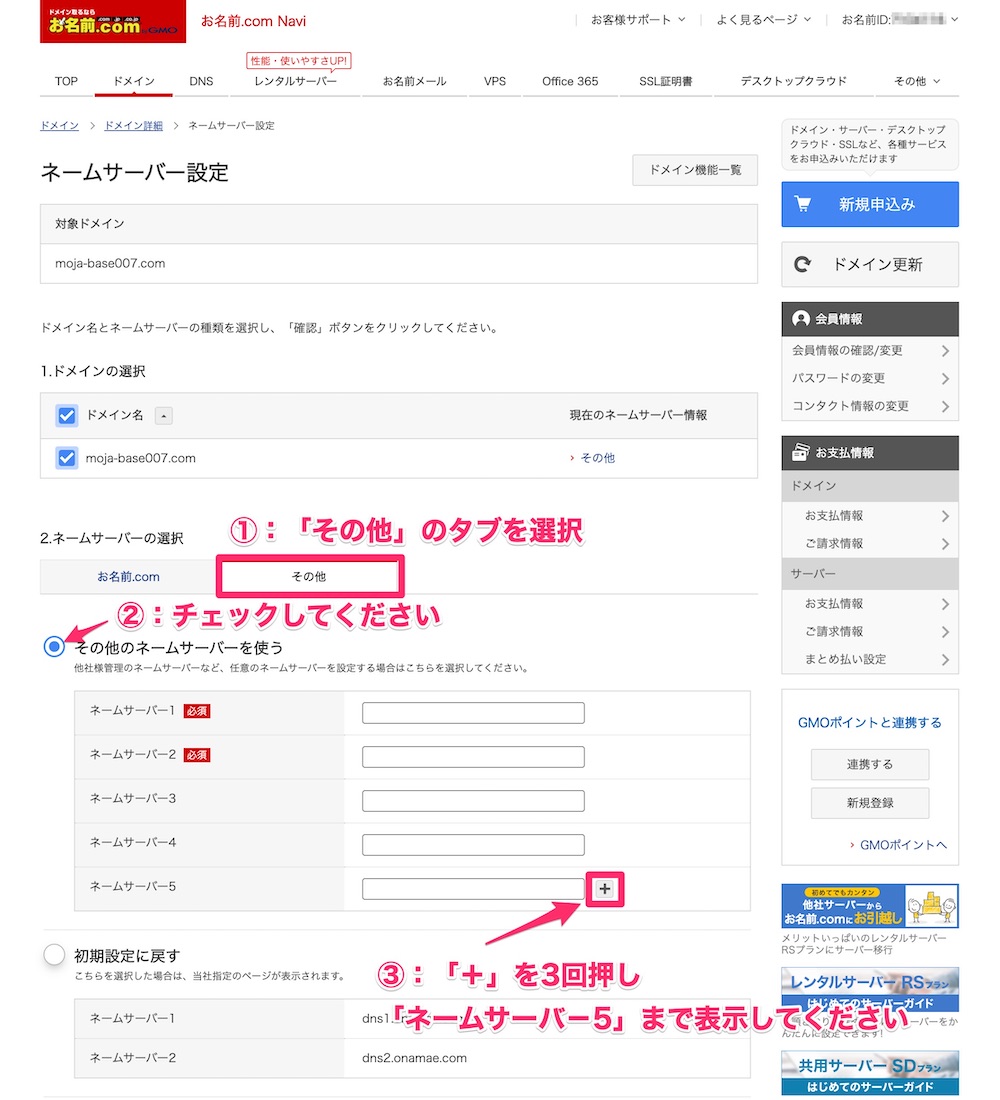
Task: Click the ドメイン更新 button
Action: click(x=869, y=264)
